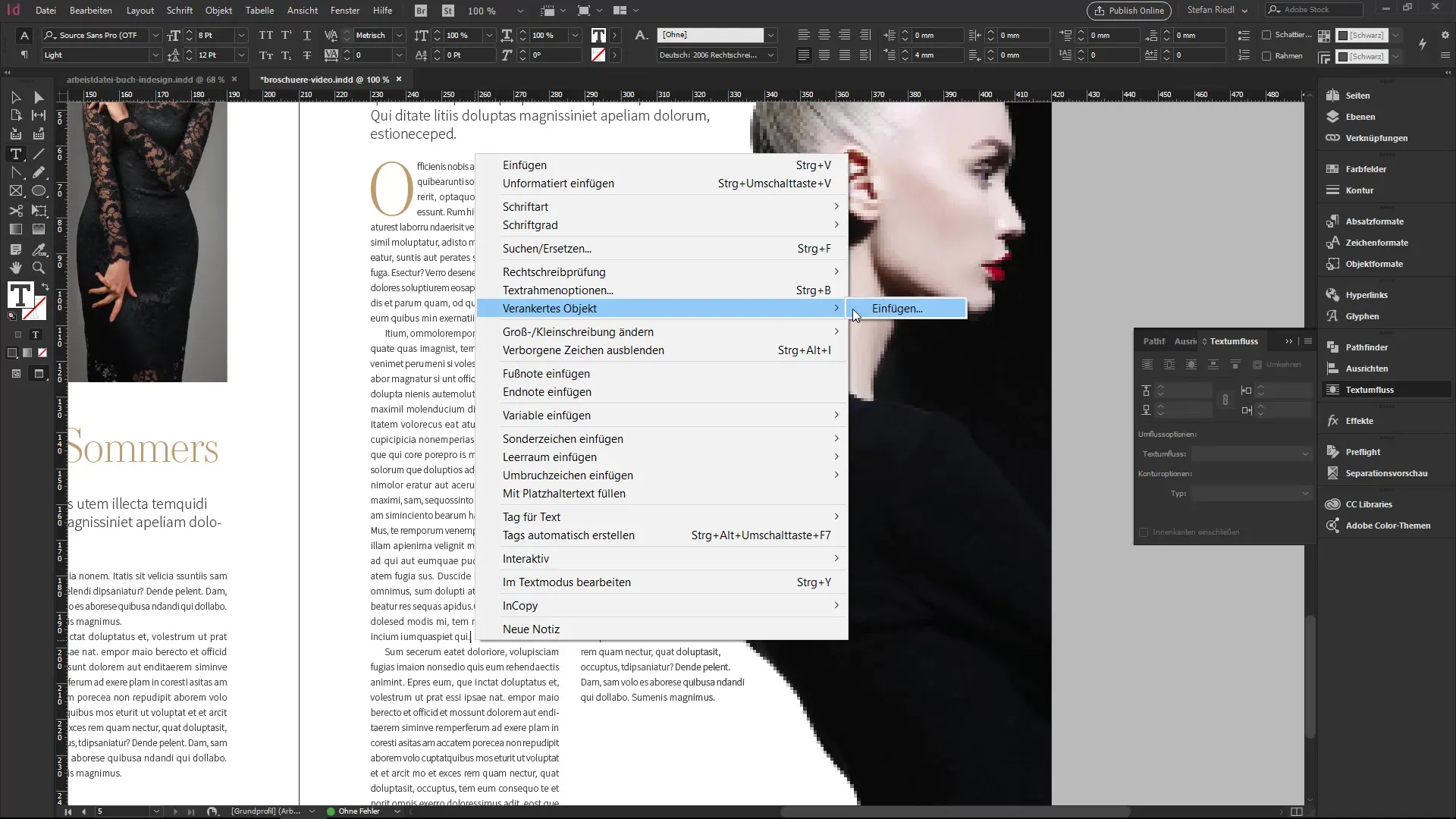This screenshot has height=819, width=1456.
Task: Open the Objekt menu
Action: coord(218,11)
